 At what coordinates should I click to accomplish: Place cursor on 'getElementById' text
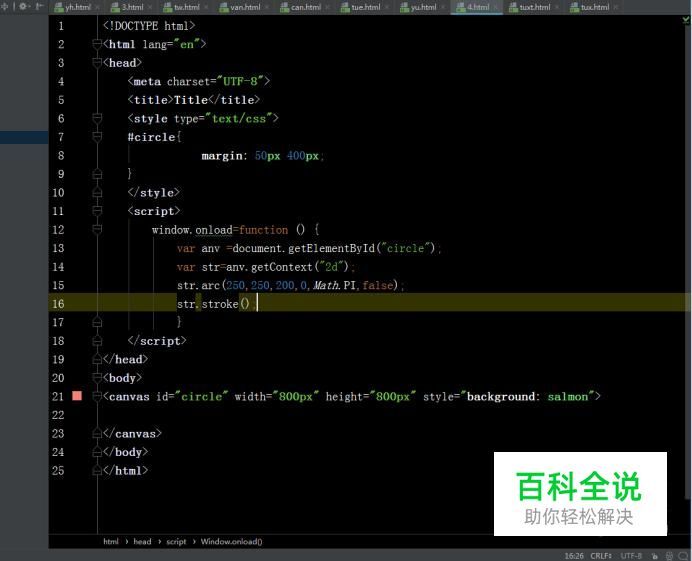[x=331, y=248]
